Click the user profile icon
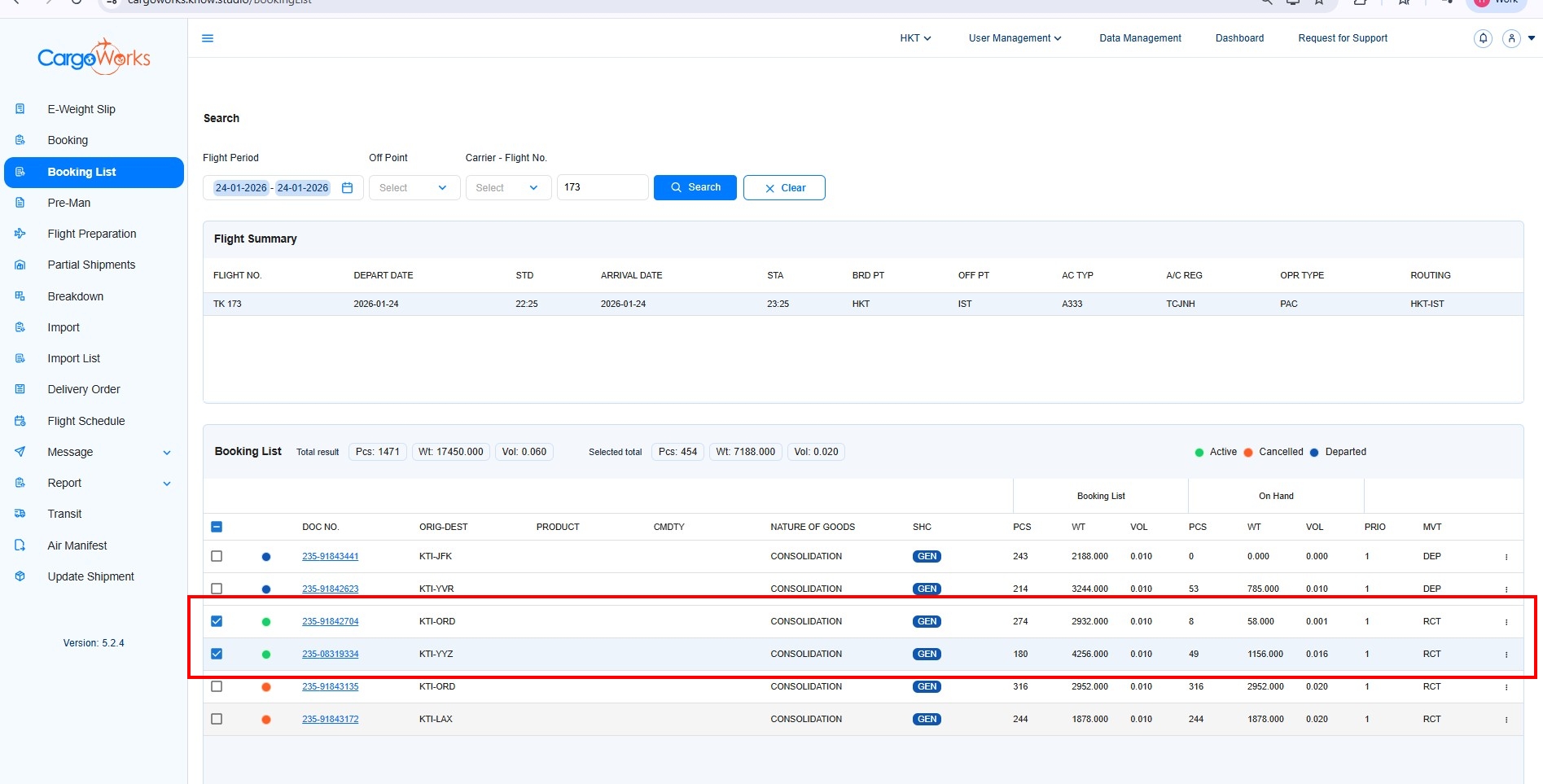The width and height of the screenshot is (1543, 784). [x=1511, y=38]
